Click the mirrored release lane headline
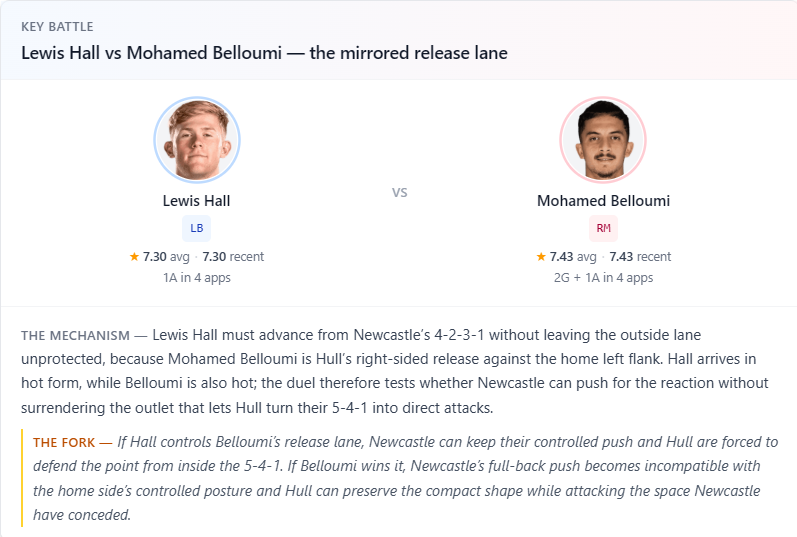 point(264,53)
